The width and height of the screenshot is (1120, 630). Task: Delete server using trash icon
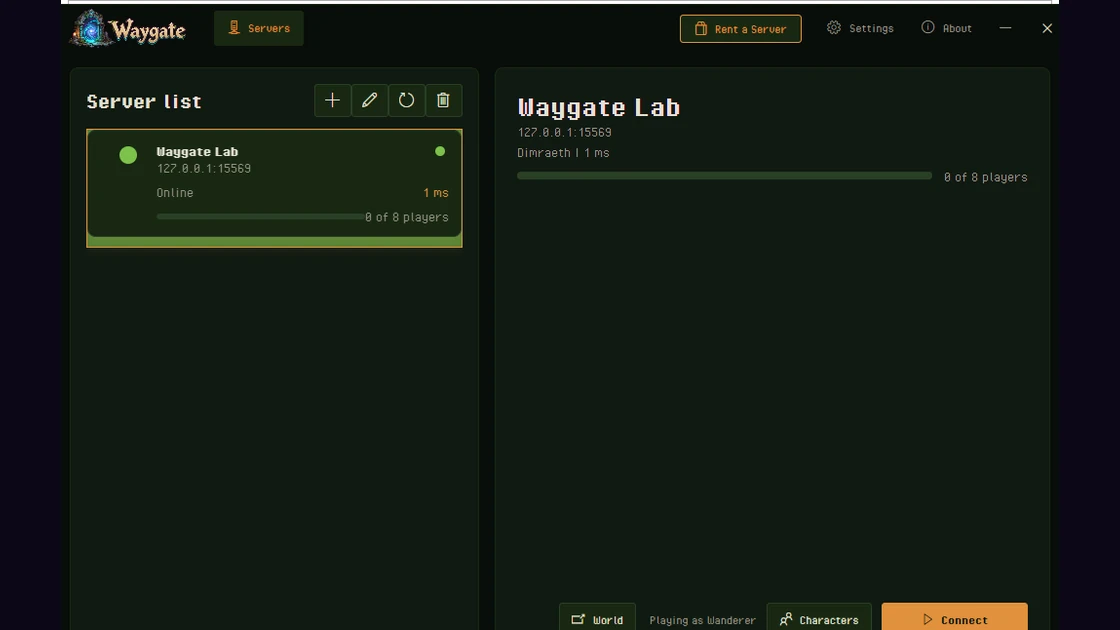pyautogui.click(x=444, y=101)
